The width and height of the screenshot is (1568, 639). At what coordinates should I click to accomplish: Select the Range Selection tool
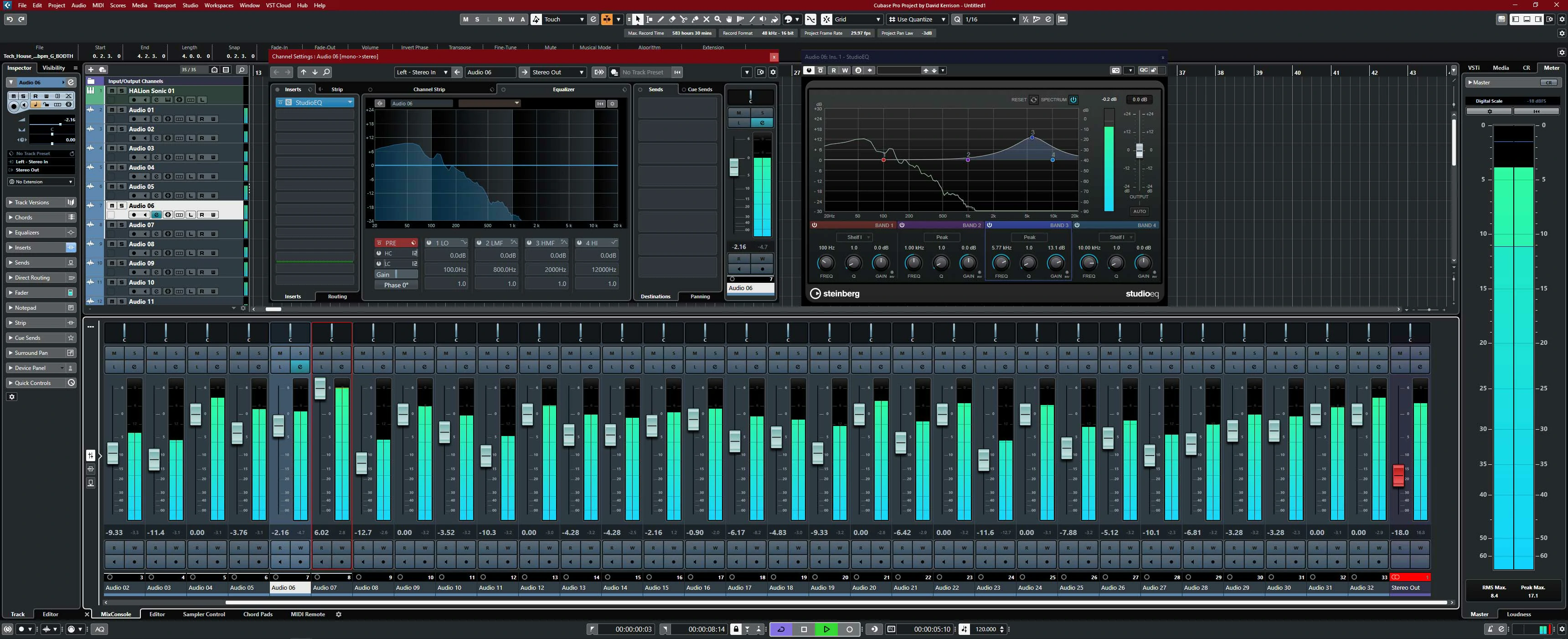pos(649,20)
